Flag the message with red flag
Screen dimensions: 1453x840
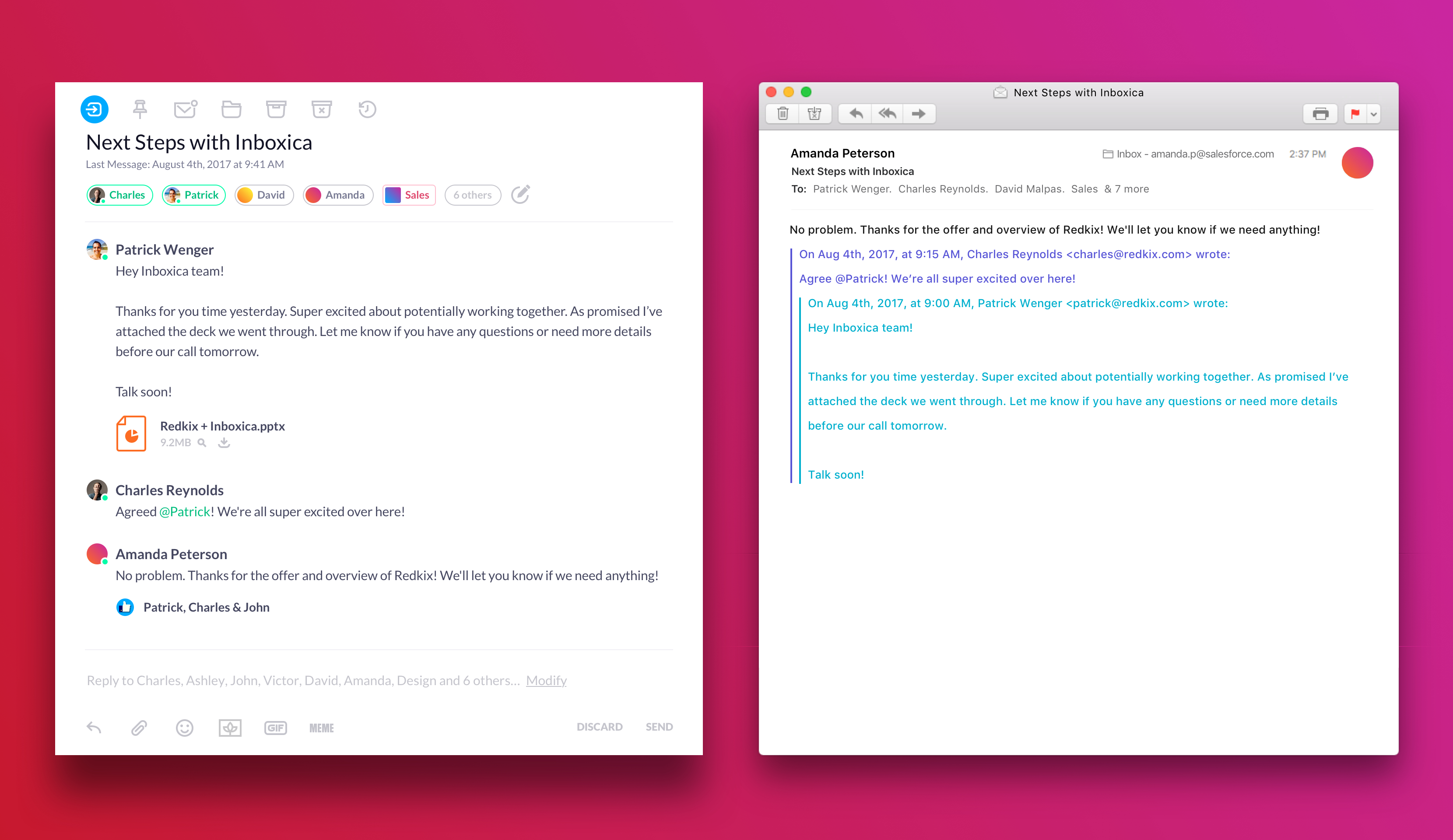tap(1355, 114)
